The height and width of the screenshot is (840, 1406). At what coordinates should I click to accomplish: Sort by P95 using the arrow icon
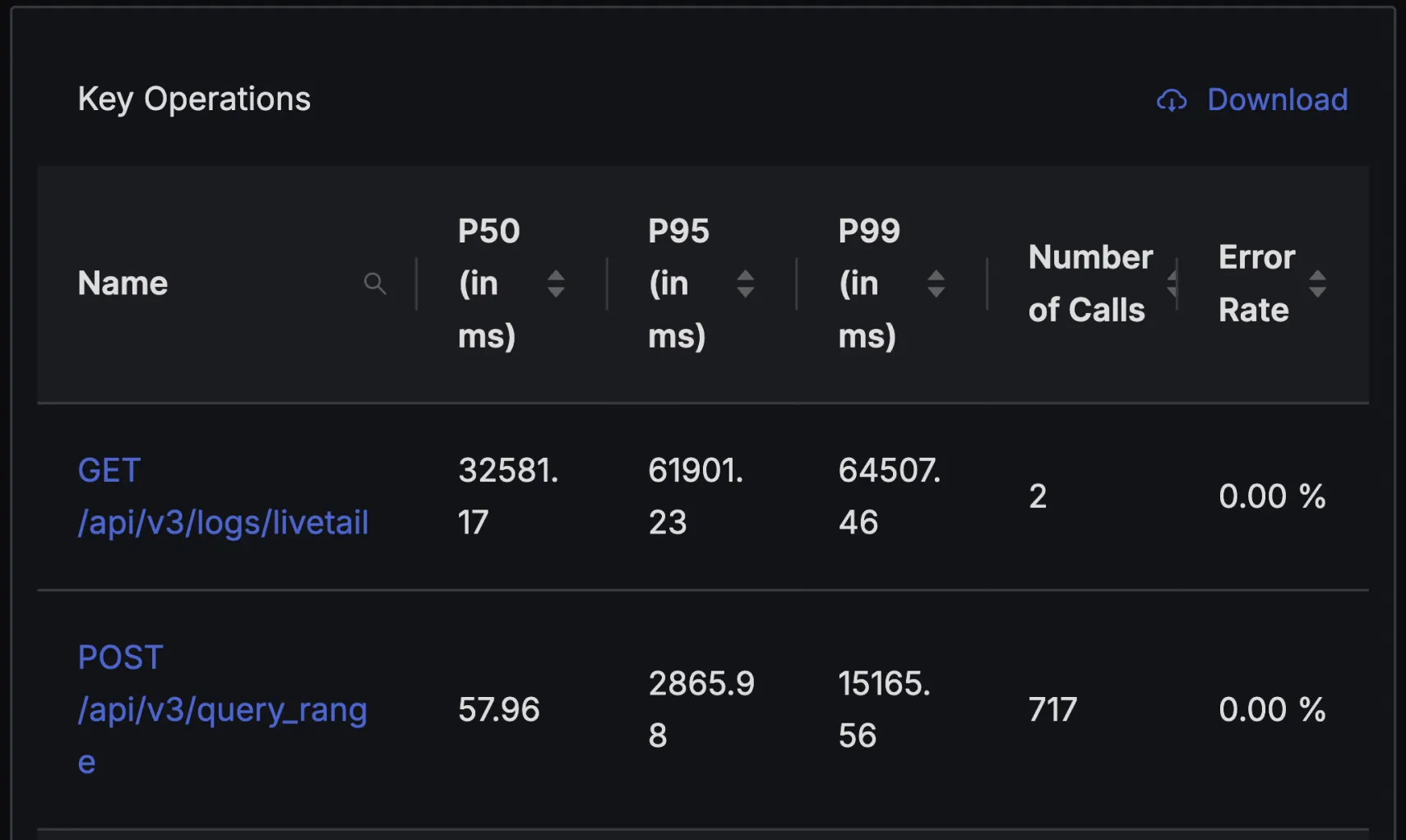(746, 284)
